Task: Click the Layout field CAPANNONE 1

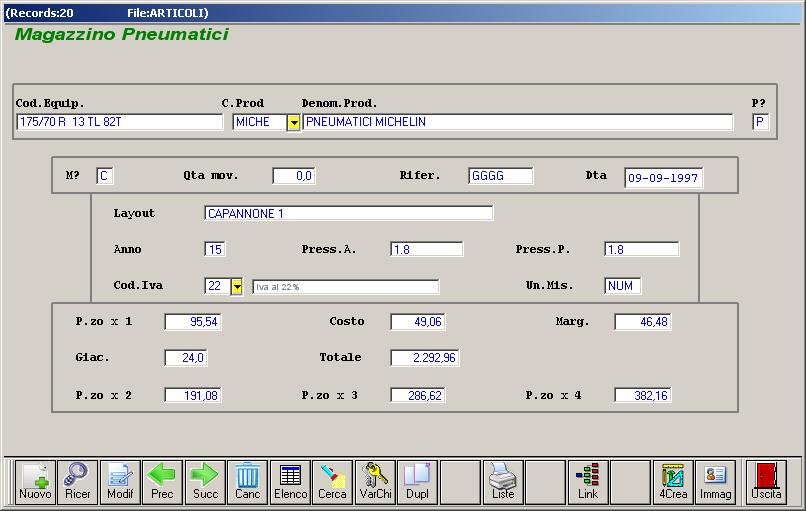Action: (349, 213)
